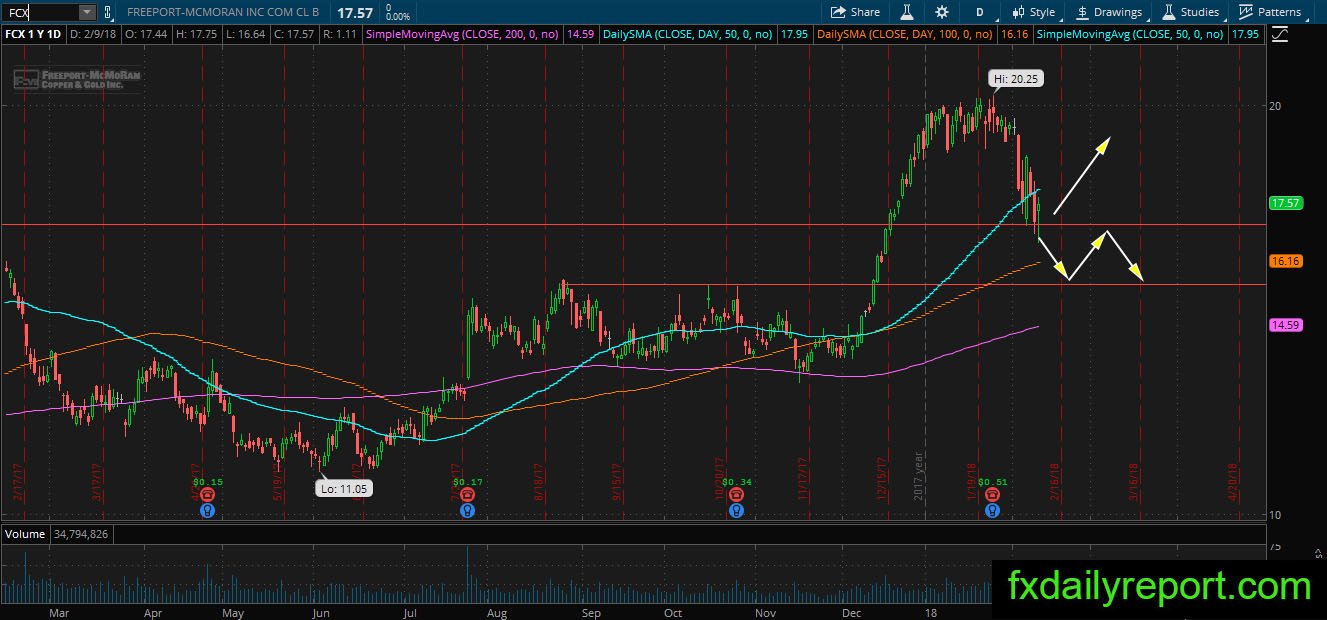Open the Patterns menu
The width and height of the screenshot is (1327, 620).
[1270, 12]
